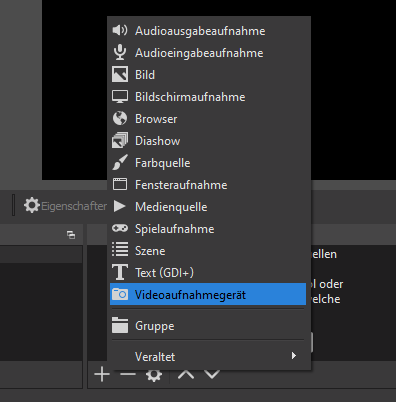Select Bildschirmaufnahme in the source menu
The height and width of the screenshot is (402, 396).
pos(208,97)
